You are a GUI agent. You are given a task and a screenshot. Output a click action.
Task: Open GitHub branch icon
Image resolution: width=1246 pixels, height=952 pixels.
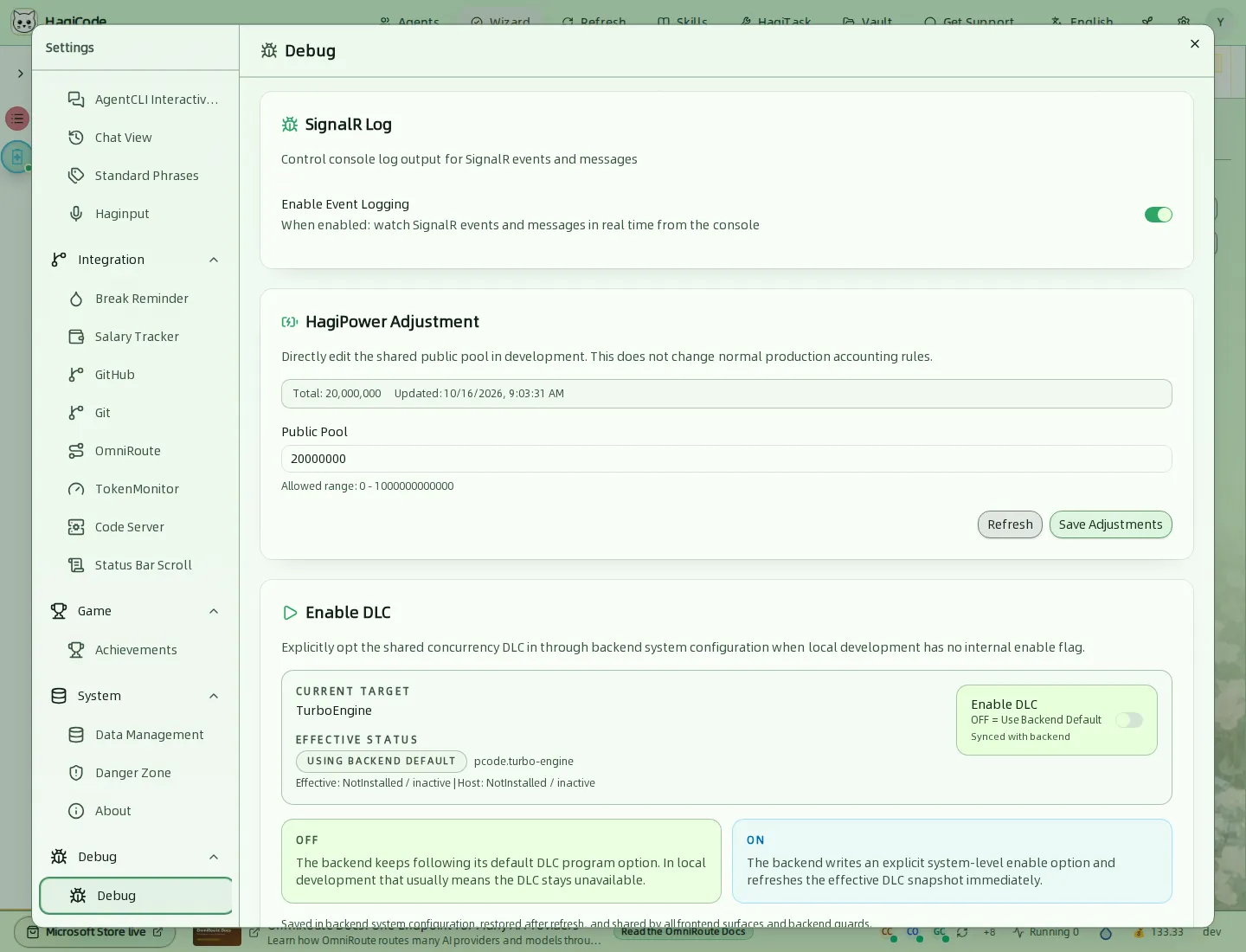click(76, 375)
